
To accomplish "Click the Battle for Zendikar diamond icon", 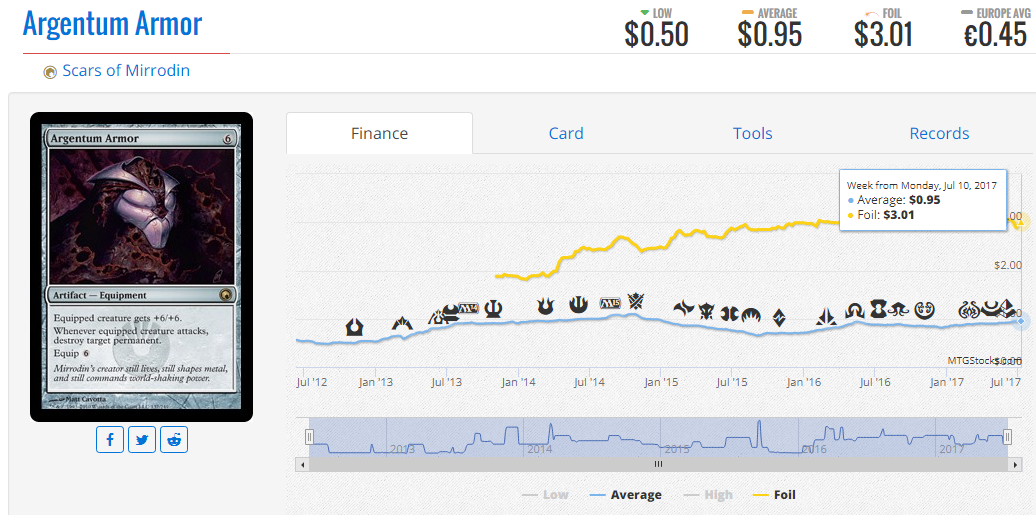I will point(779,318).
